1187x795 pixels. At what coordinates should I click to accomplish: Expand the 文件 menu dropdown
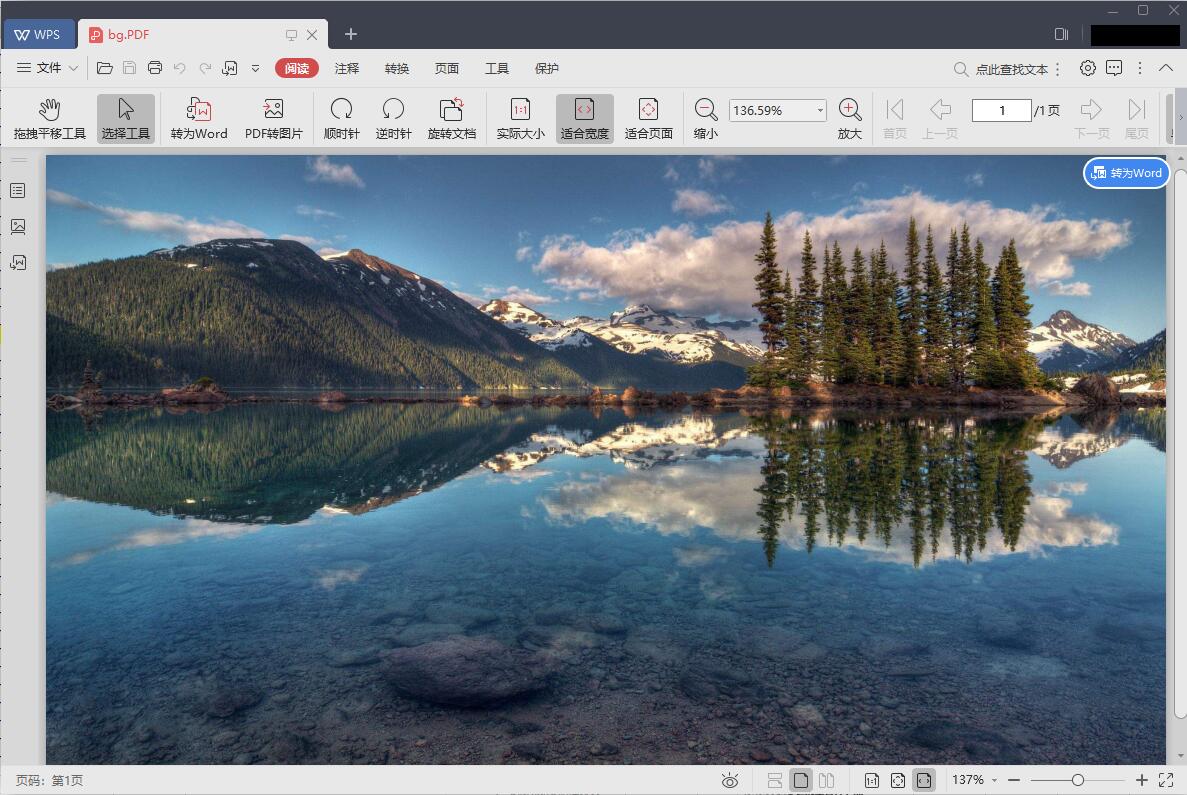point(48,68)
